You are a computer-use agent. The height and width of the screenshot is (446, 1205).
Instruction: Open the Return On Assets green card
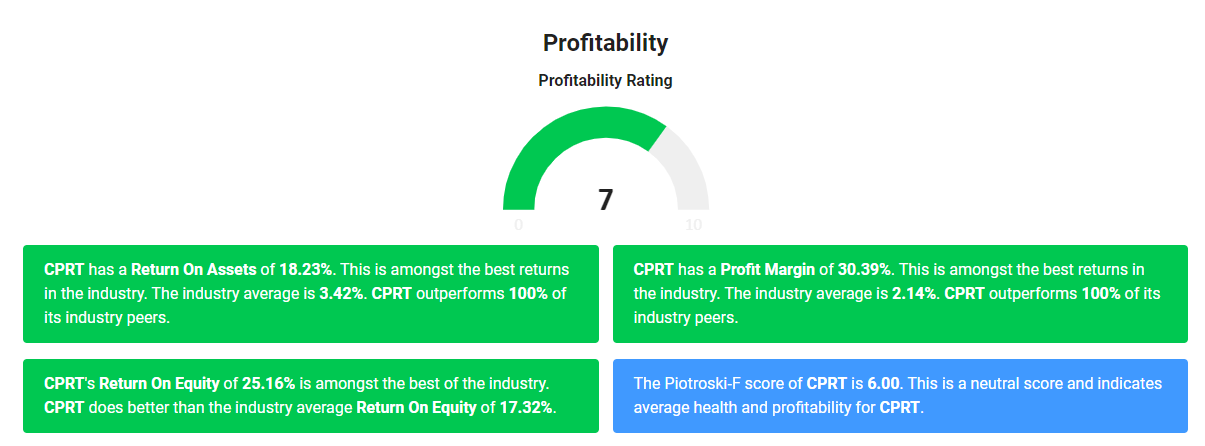click(311, 294)
